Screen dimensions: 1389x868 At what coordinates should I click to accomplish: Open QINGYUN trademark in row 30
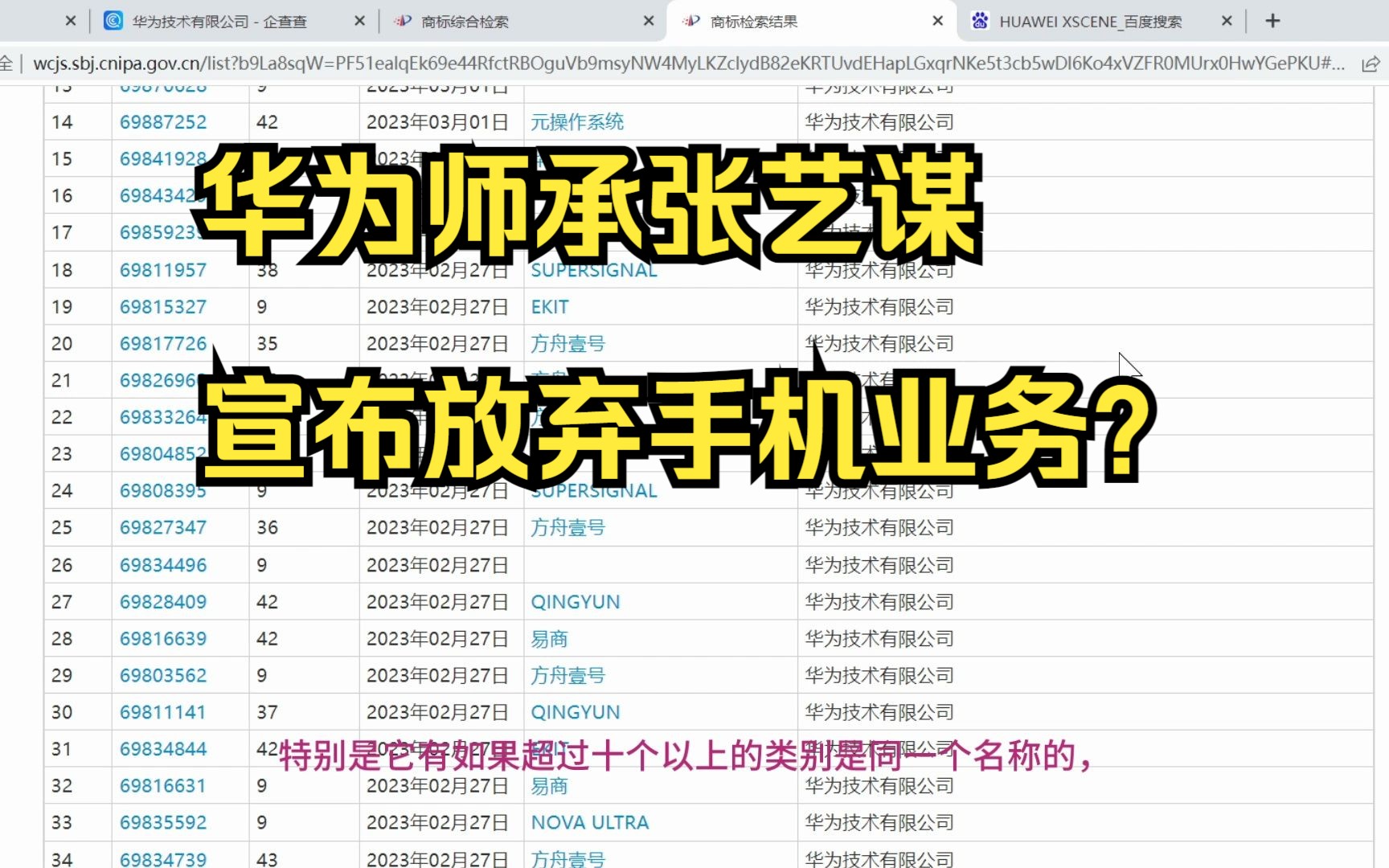576,713
